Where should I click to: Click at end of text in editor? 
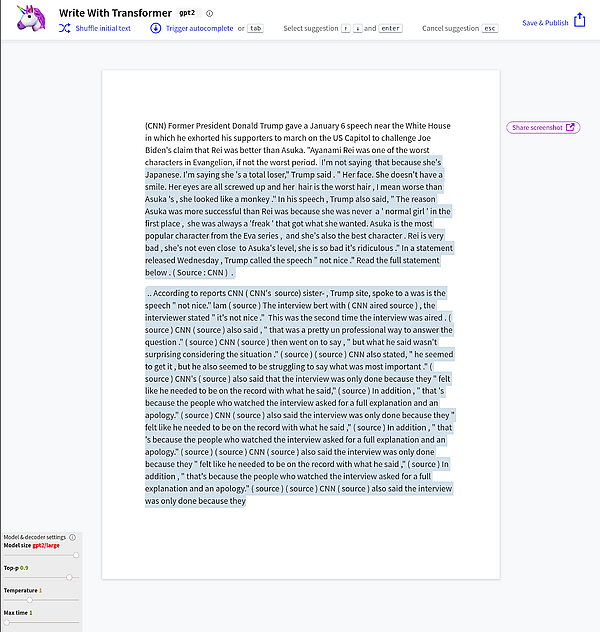247,501
